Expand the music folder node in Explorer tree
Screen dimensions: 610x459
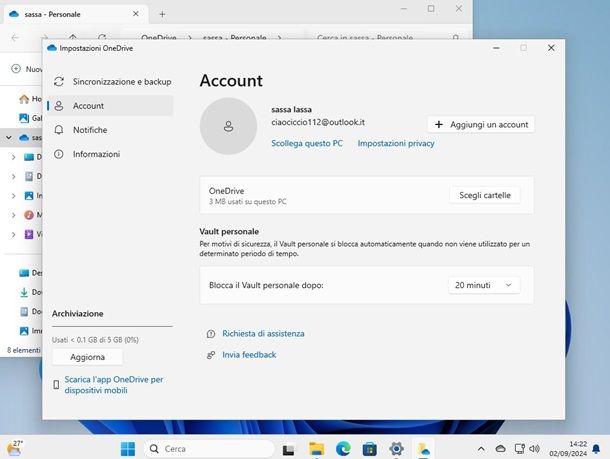coord(14,215)
